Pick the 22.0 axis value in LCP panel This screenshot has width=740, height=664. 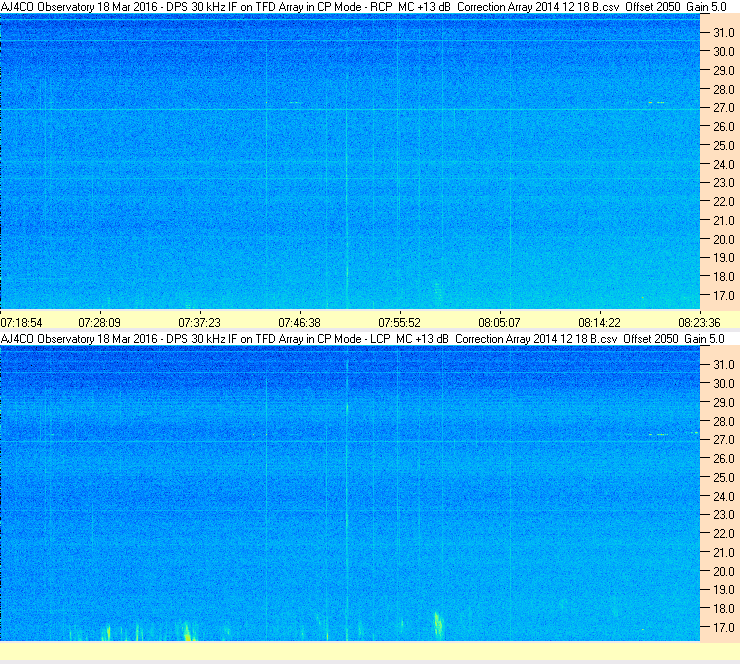724,534
